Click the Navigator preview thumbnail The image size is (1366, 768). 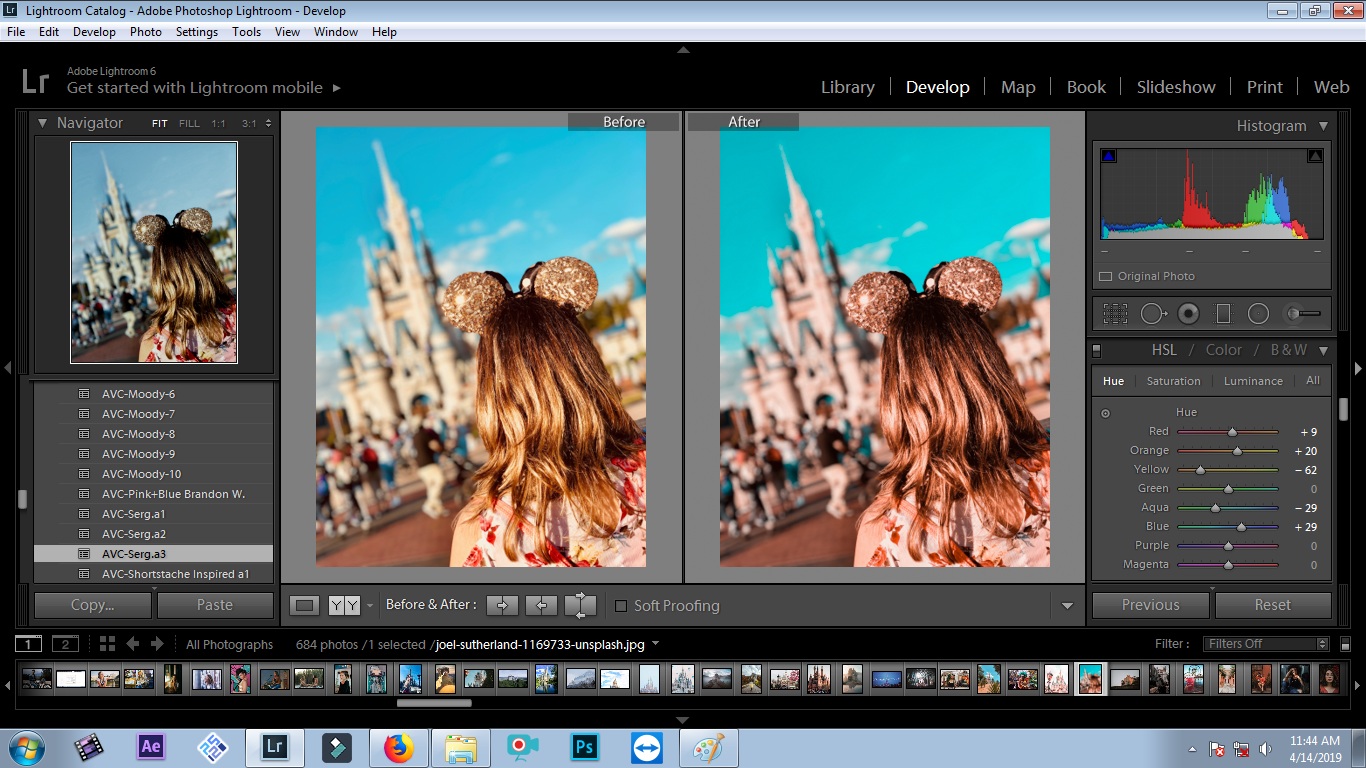[x=154, y=252]
